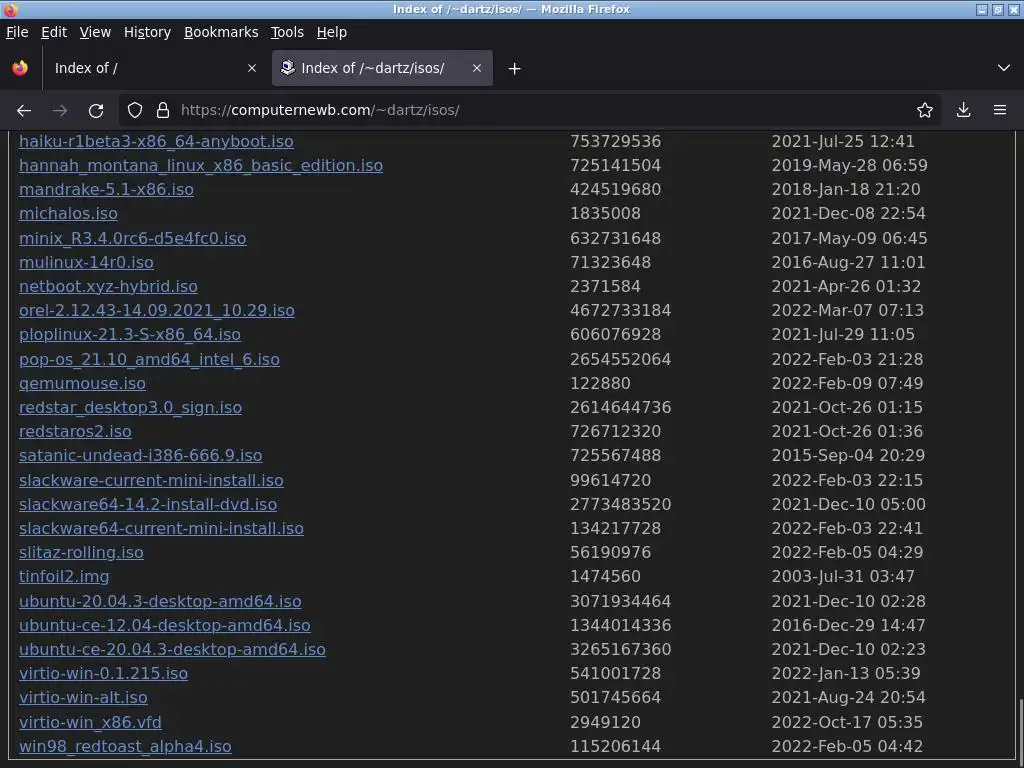Select file size 4672733184
The width and height of the screenshot is (1024, 768).
(x=620, y=311)
